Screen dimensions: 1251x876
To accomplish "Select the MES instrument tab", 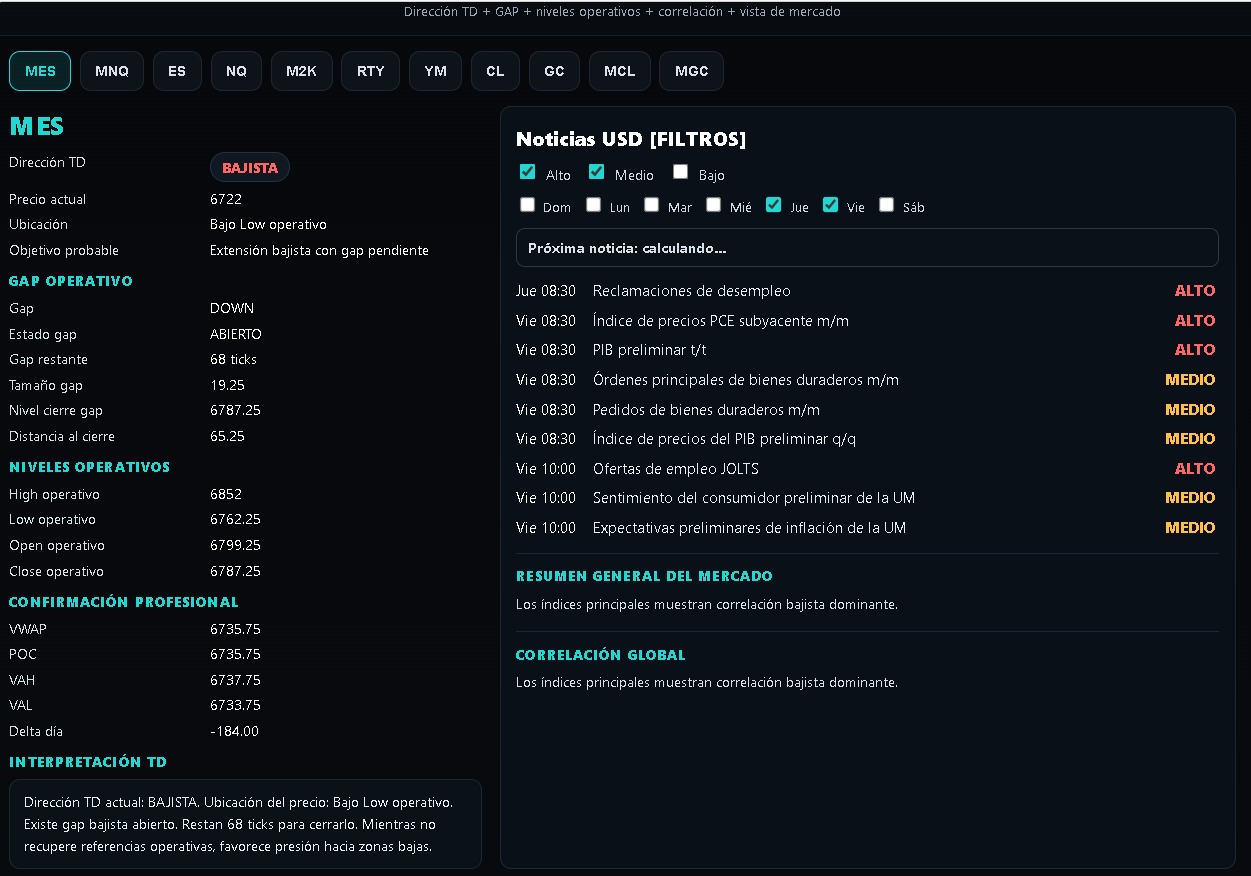I will coord(40,71).
